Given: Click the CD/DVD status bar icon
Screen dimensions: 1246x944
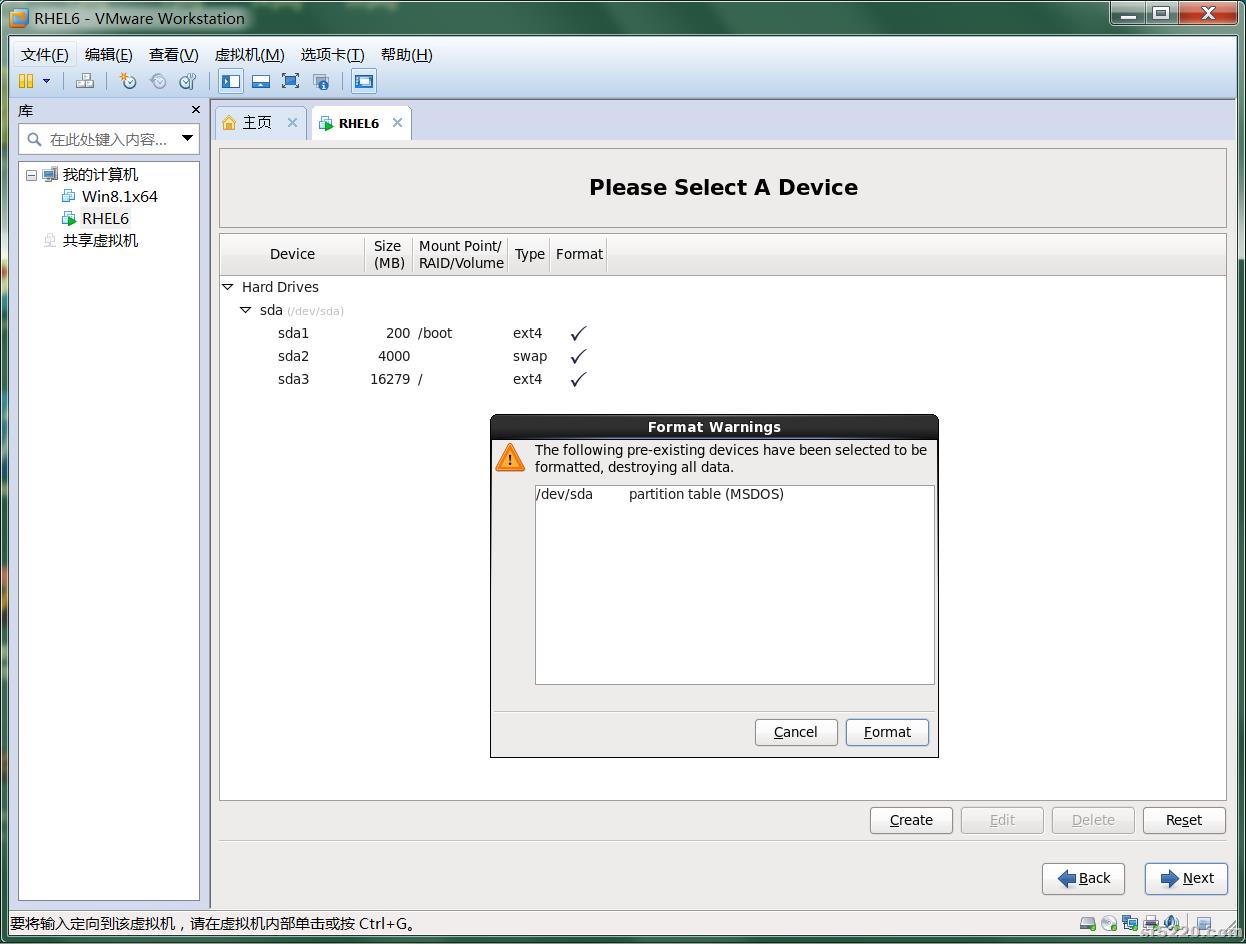Looking at the screenshot, I should [1109, 923].
